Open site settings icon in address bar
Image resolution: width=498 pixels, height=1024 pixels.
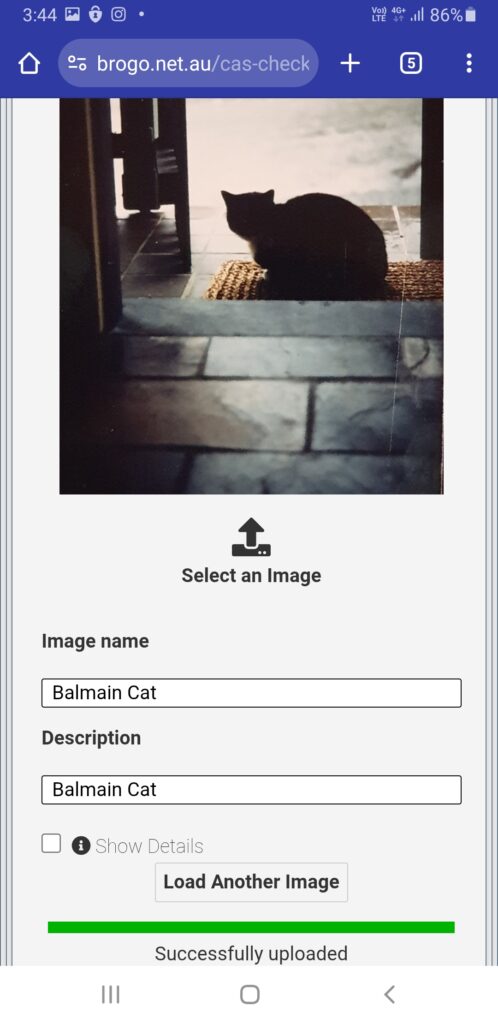77,63
